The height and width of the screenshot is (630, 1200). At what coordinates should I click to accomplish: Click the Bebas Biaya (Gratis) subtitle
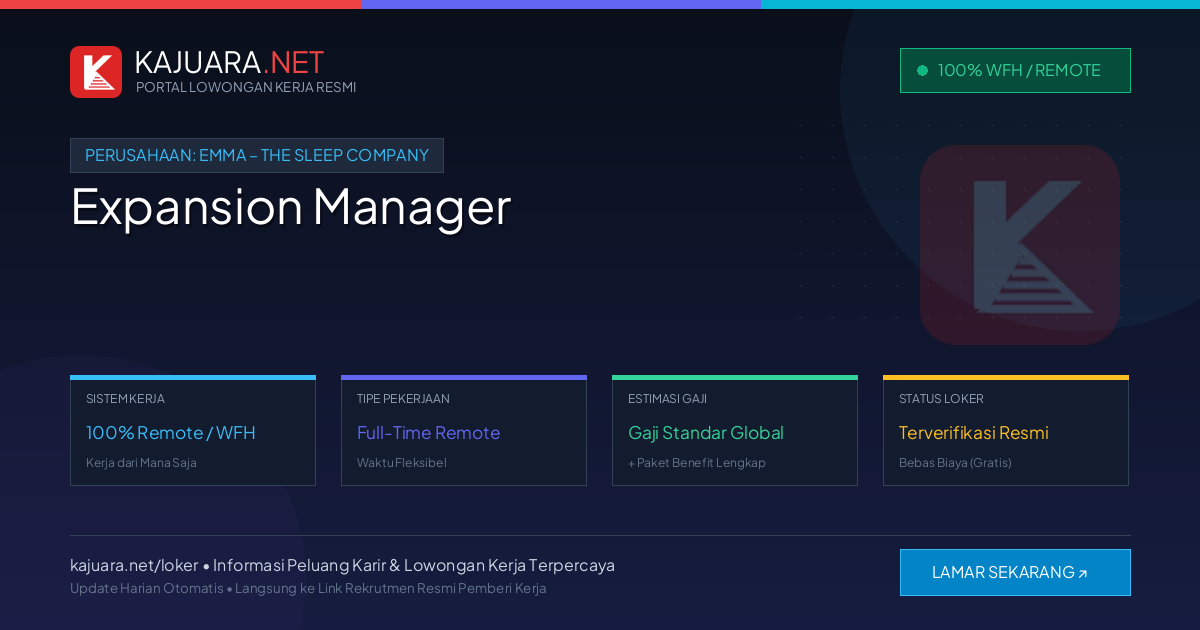click(x=955, y=463)
